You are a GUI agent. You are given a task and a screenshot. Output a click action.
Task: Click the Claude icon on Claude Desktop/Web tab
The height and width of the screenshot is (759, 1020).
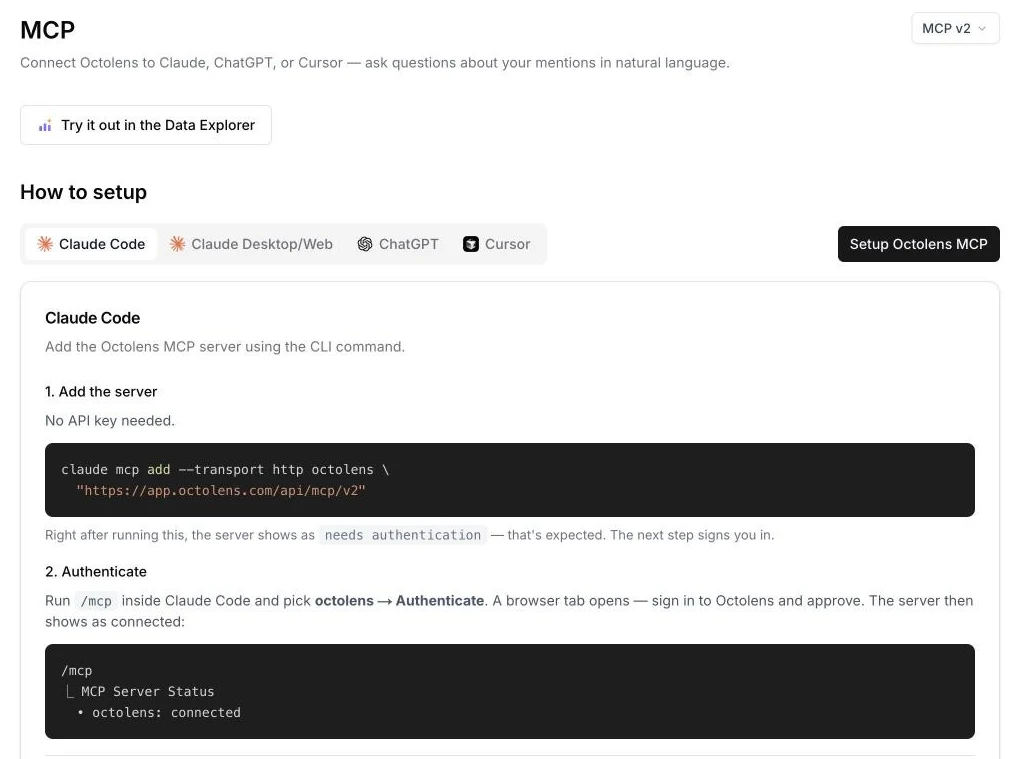point(177,244)
